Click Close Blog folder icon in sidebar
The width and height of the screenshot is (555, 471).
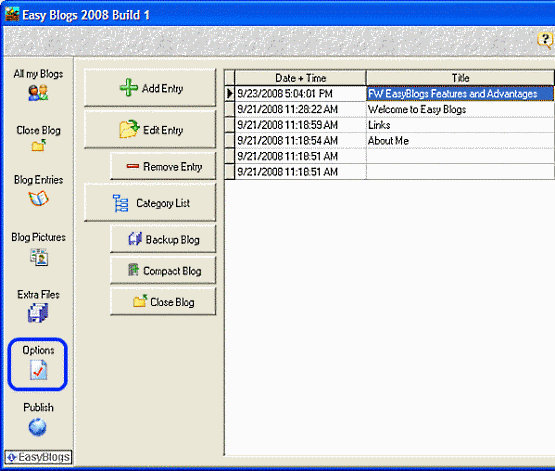click(38, 145)
